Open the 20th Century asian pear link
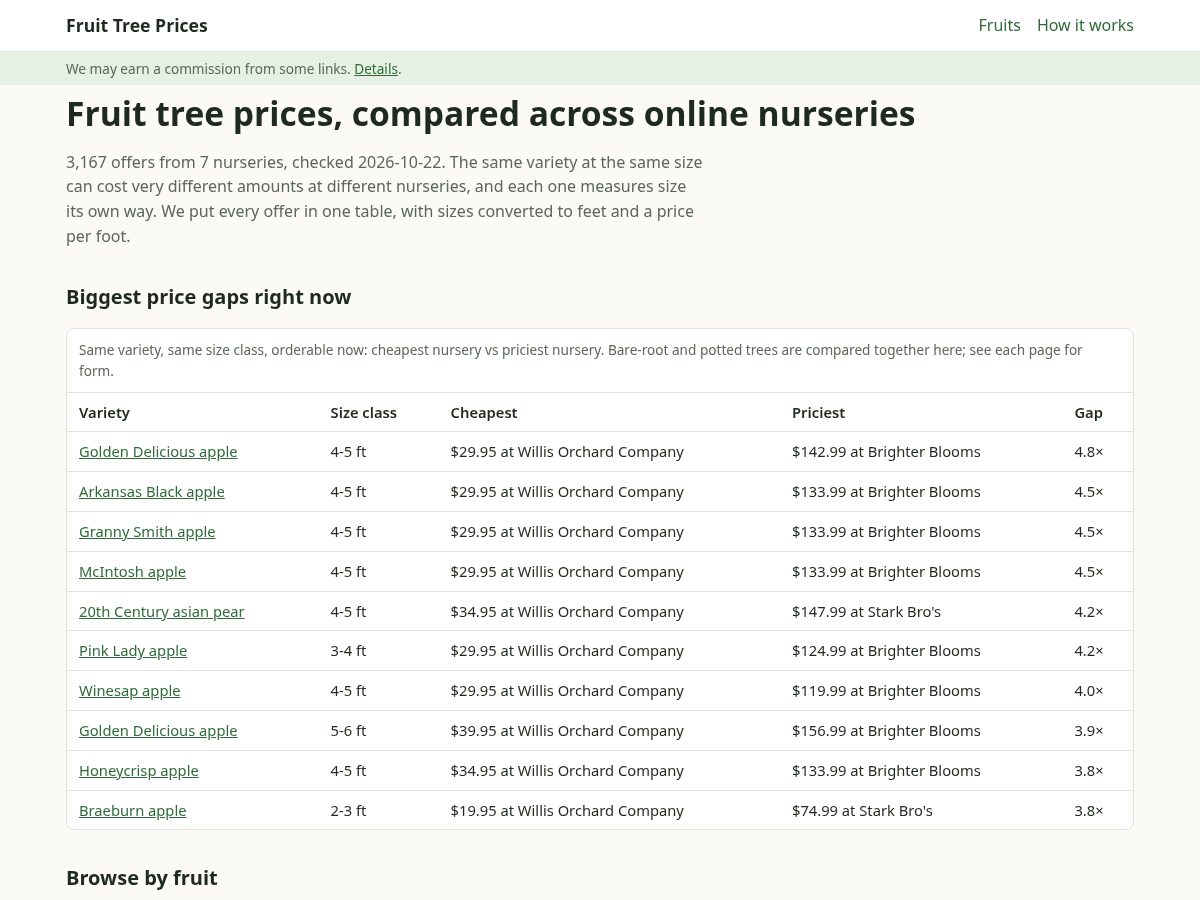The width and height of the screenshot is (1200, 900). click(x=161, y=612)
